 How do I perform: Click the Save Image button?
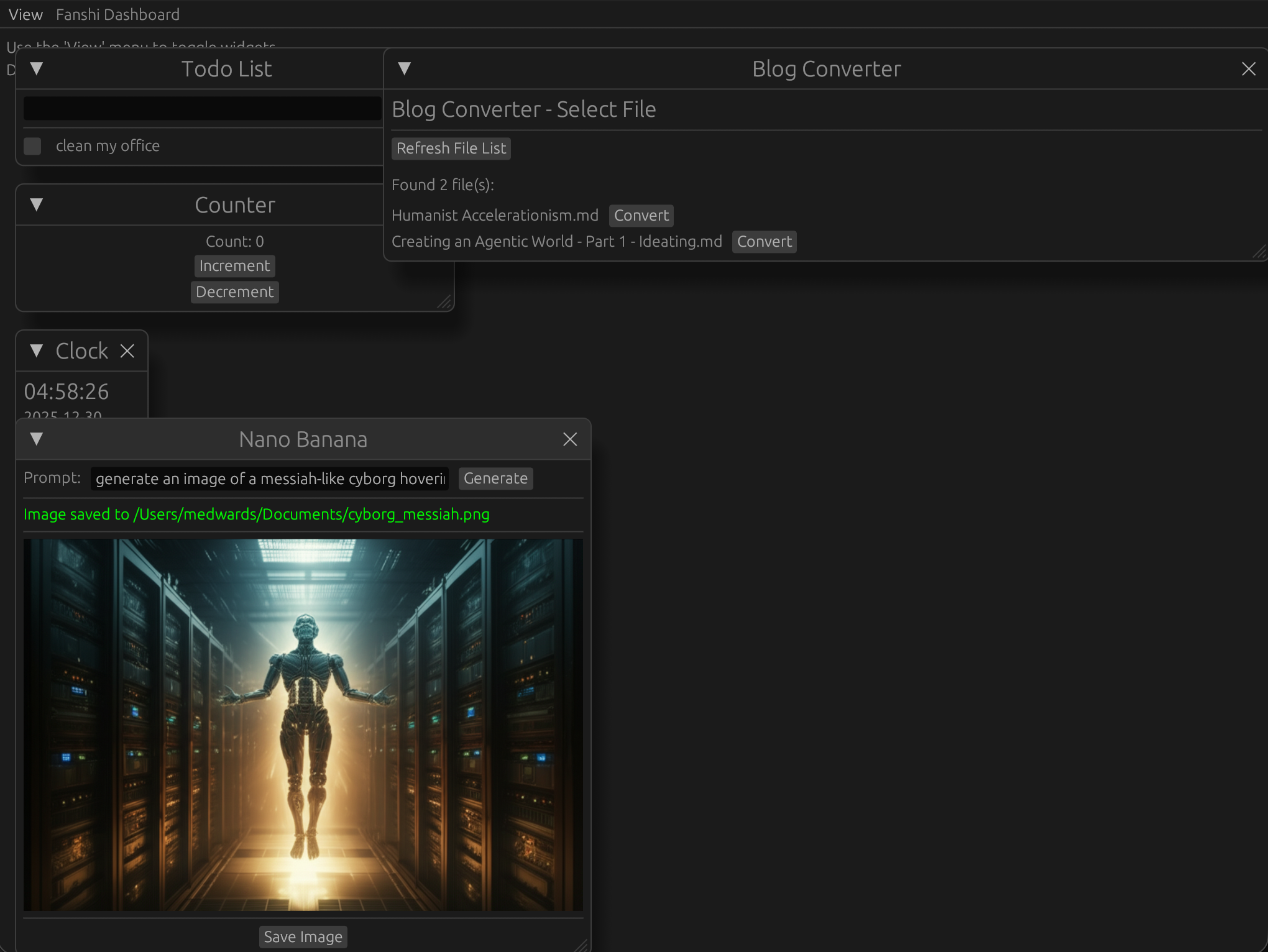[303, 936]
